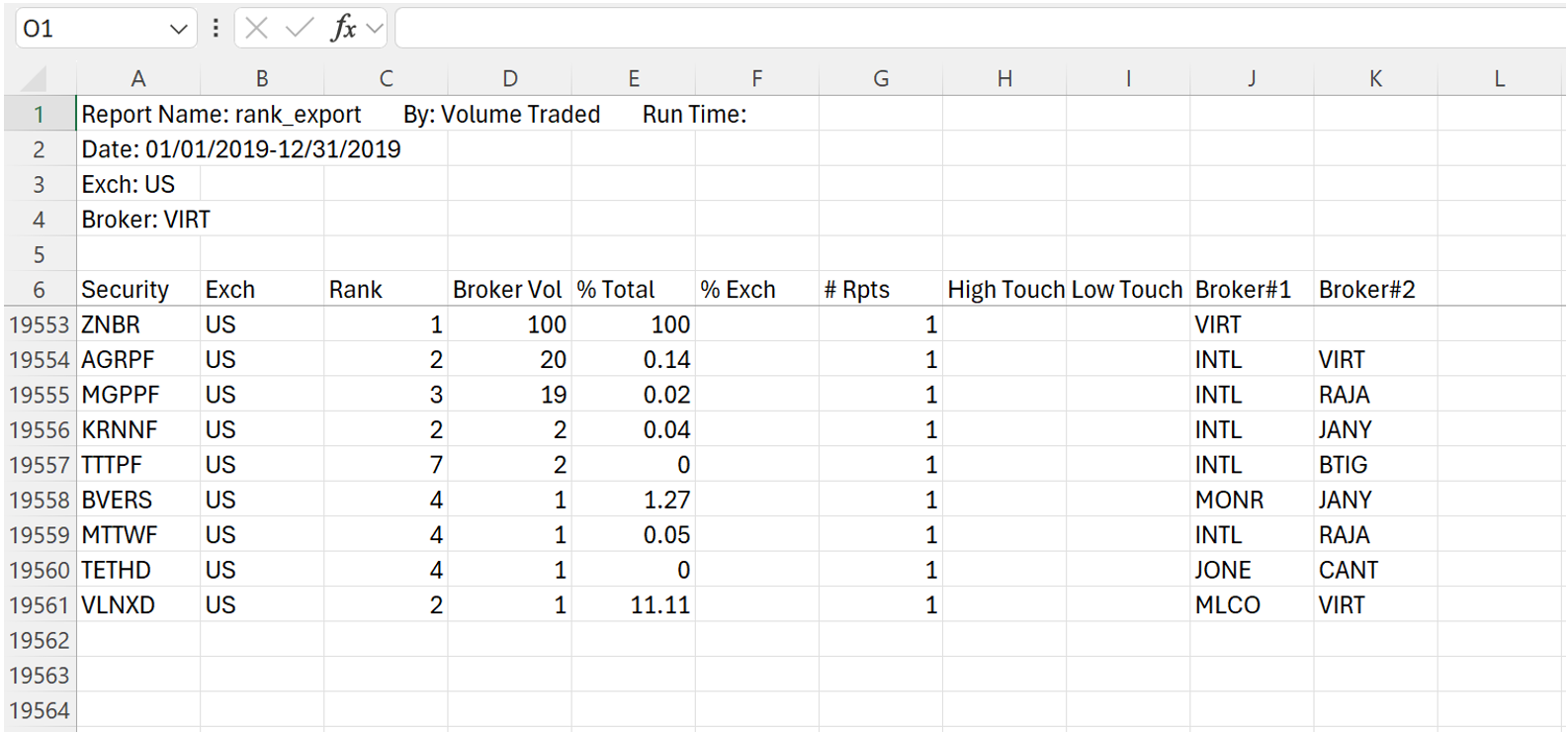Click inside the Name Box showing O1
This screenshot has width=1568, height=734.
(x=89, y=29)
